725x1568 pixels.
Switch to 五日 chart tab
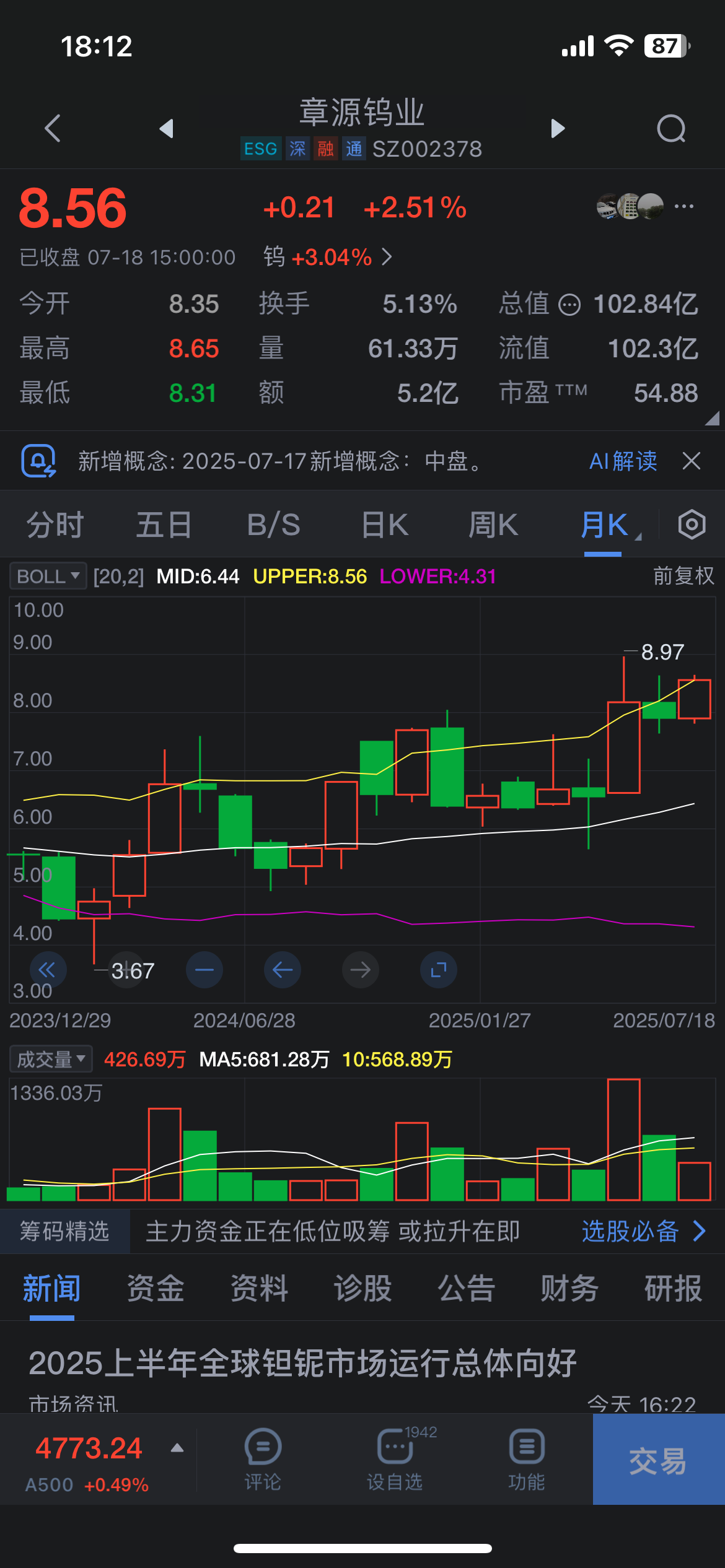click(x=164, y=525)
